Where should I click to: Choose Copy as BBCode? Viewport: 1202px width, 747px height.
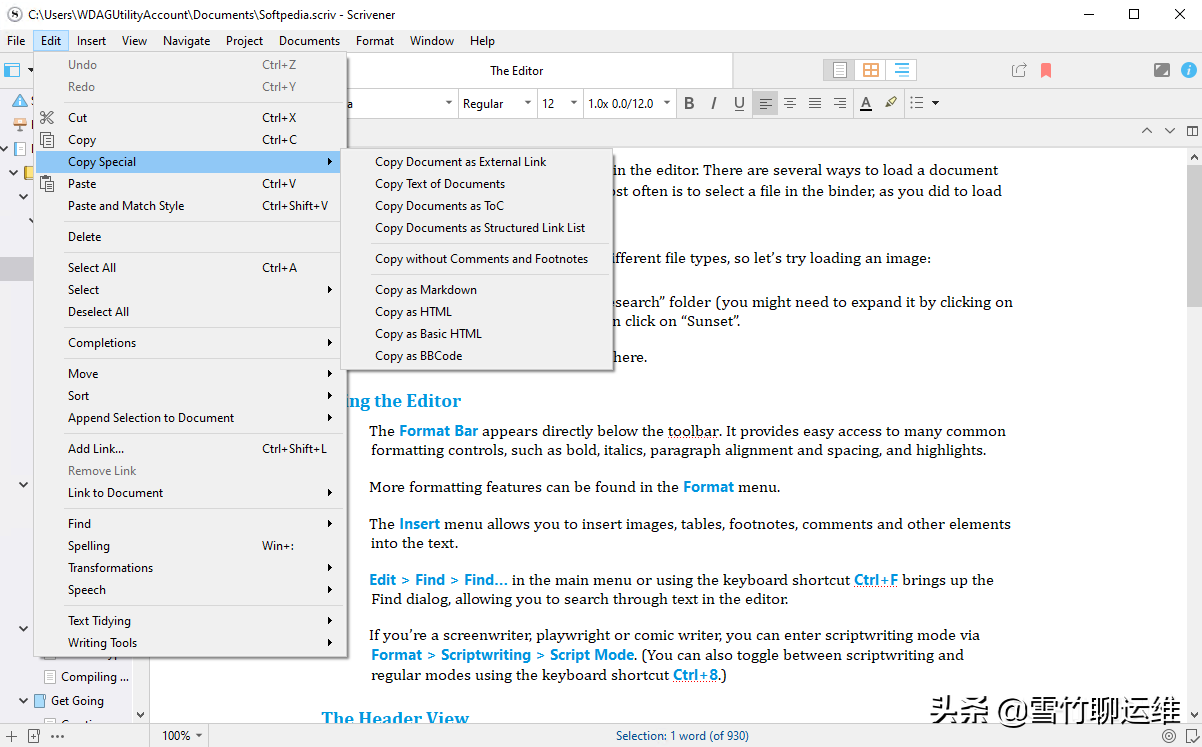(x=477, y=356)
